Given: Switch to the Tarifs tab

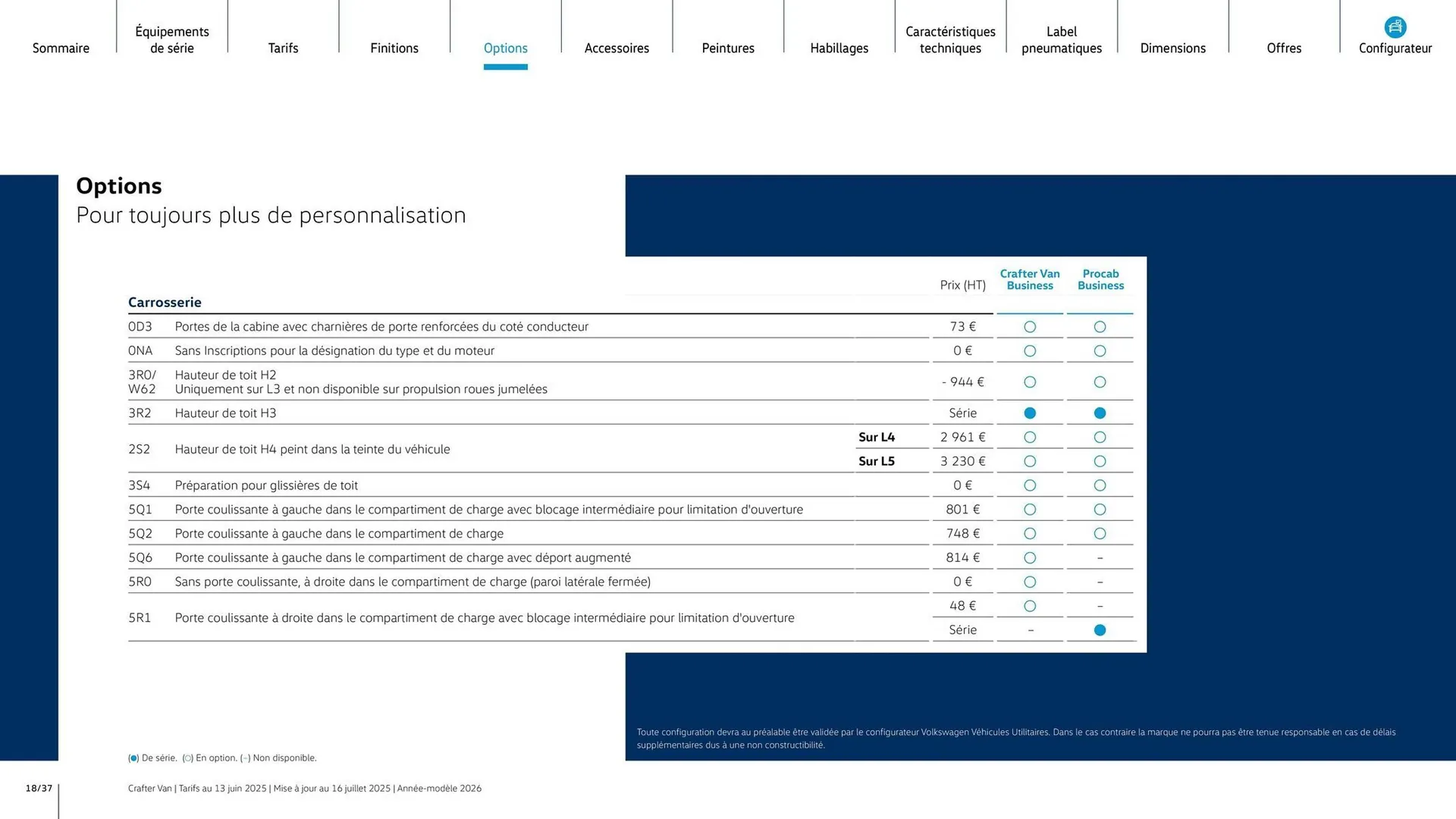Looking at the screenshot, I should [x=283, y=48].
